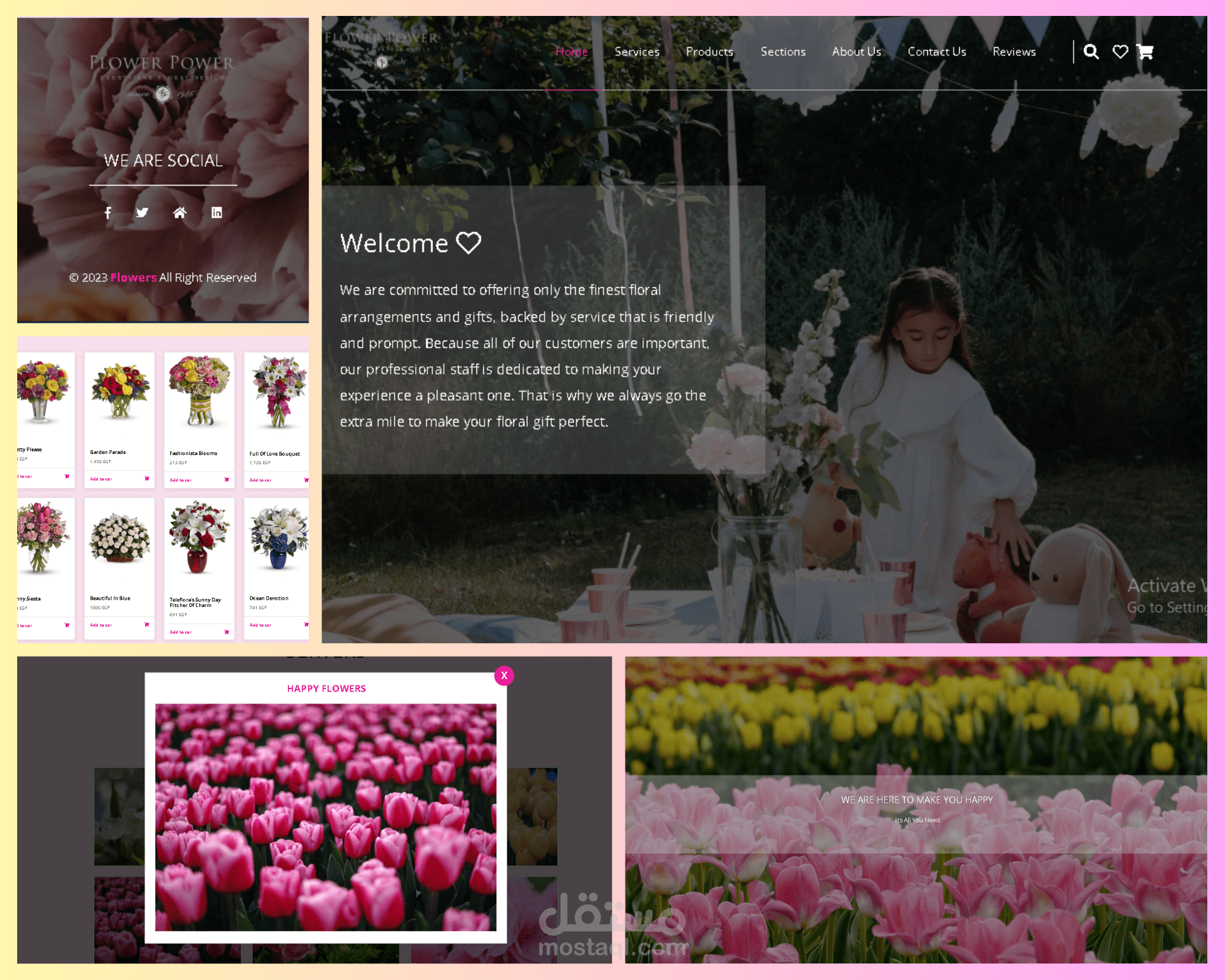Image resolution: width=1225 pixels, height=980 pixels.
Task: Click the home icon under We Are Social
Action: coord(179,213)
